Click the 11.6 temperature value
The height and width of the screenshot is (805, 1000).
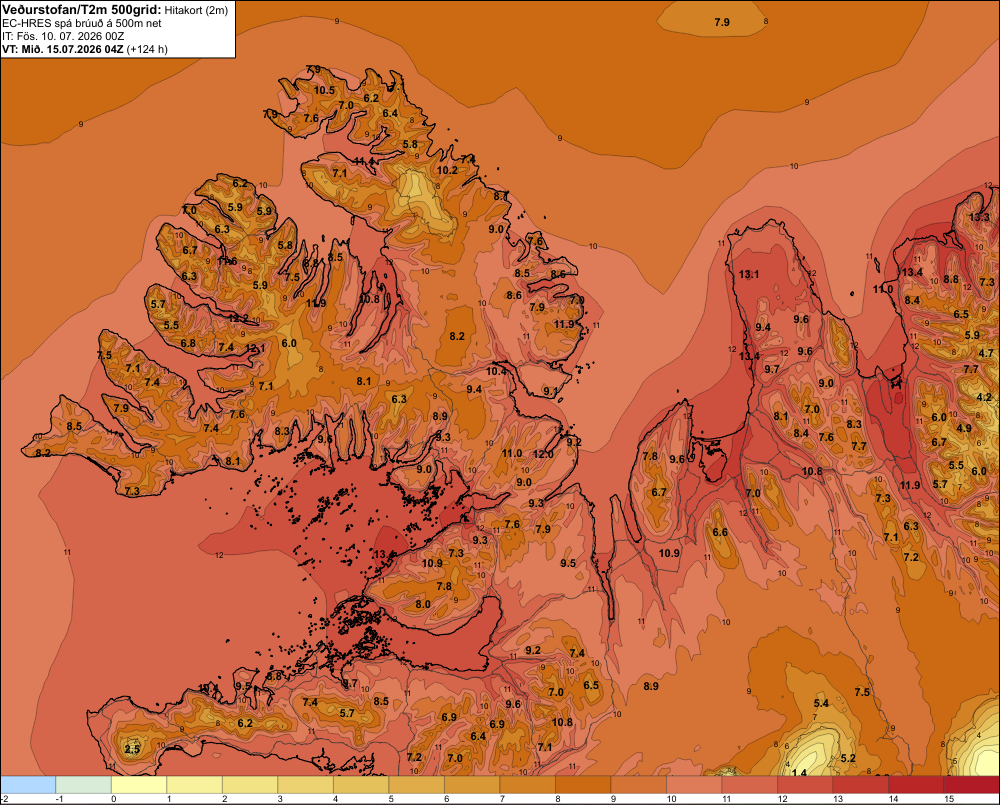pos(228,261)
